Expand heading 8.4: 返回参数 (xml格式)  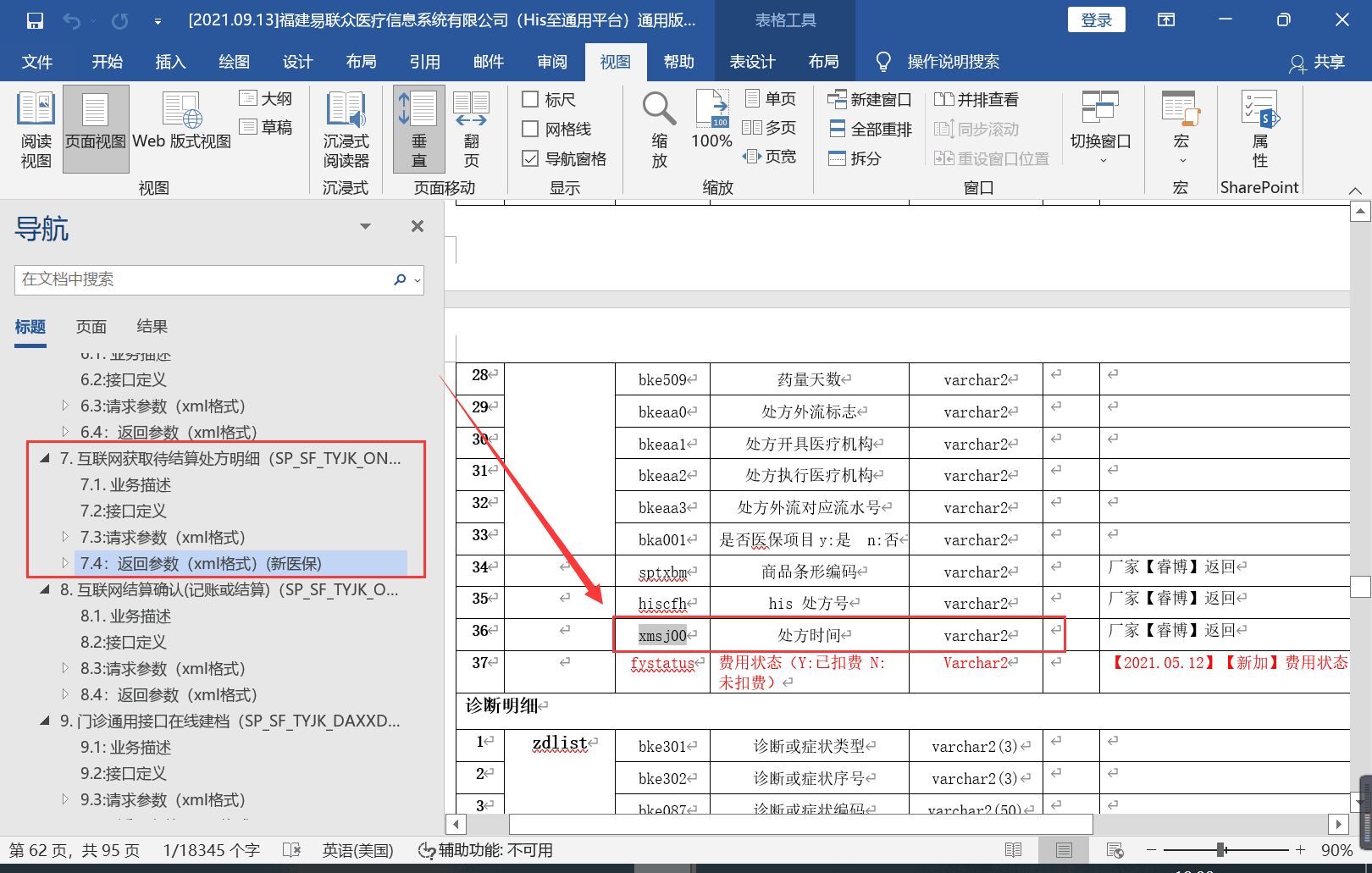click(x=65, y=694)
